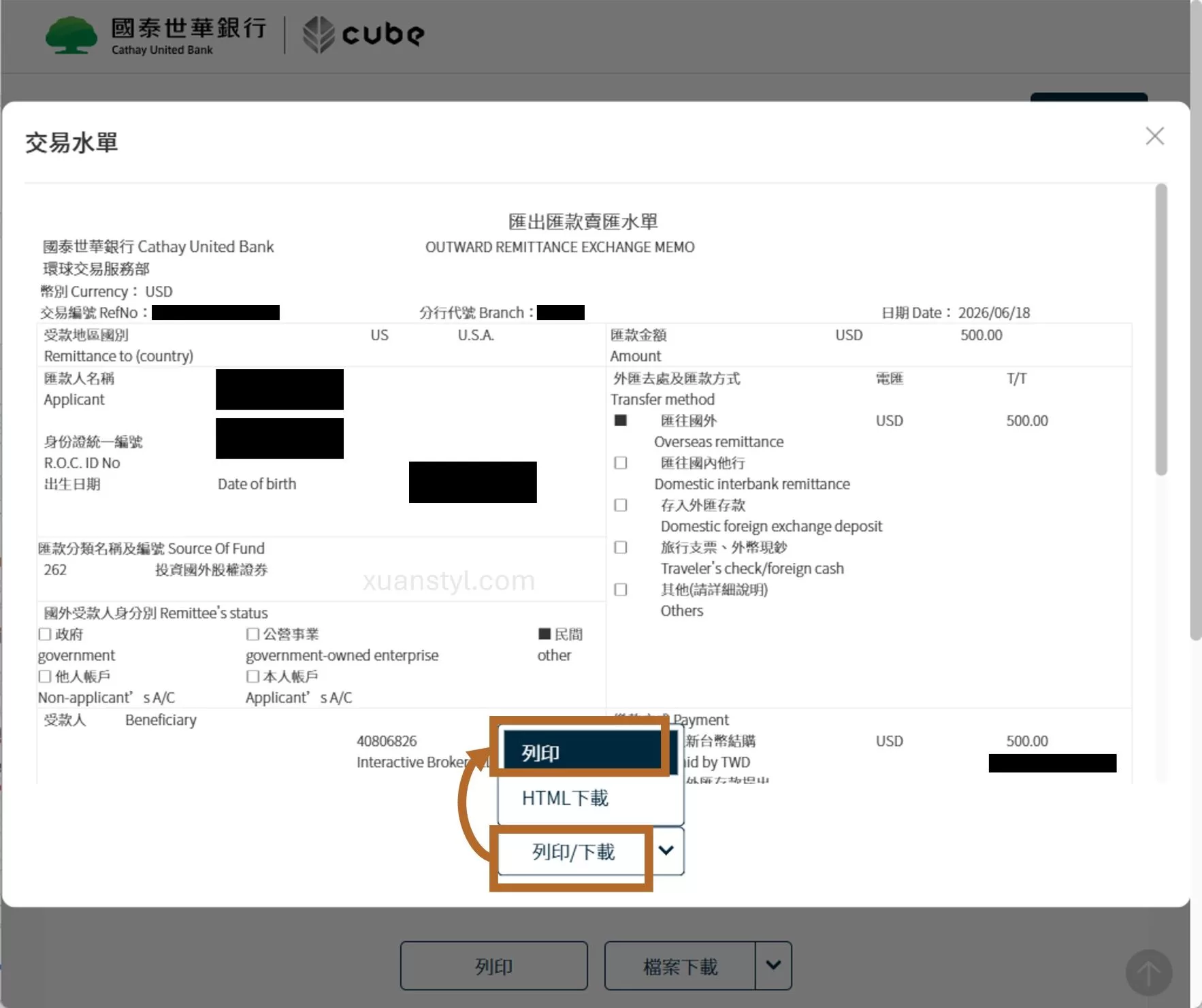Click the background page 檔案下載 button
Image resolution: width=1202 pixels, height=1008 pixels.
click(680, 966)
